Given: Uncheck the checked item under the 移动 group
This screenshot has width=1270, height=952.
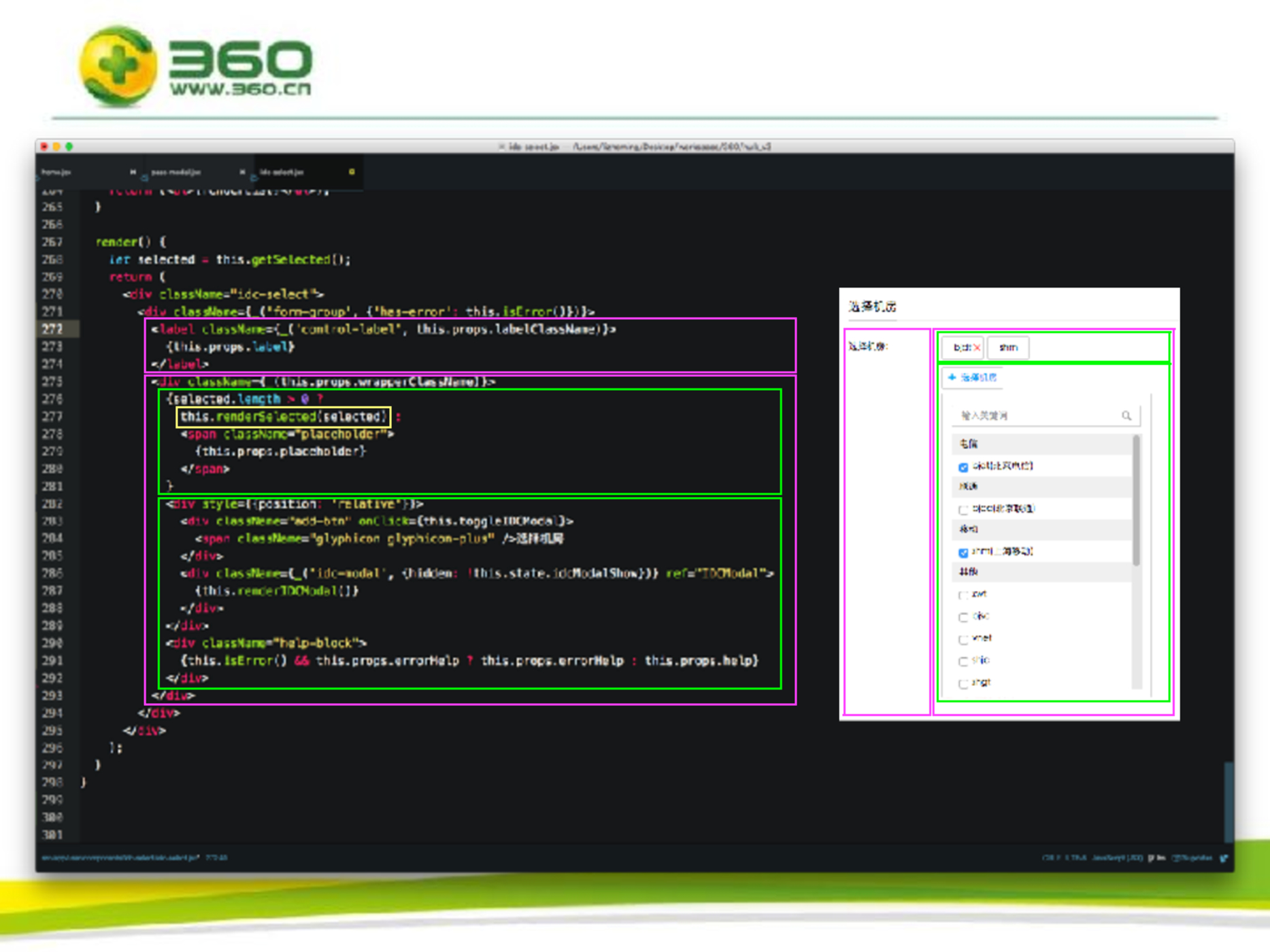Looking at the screenshot, I should point(963,552).
